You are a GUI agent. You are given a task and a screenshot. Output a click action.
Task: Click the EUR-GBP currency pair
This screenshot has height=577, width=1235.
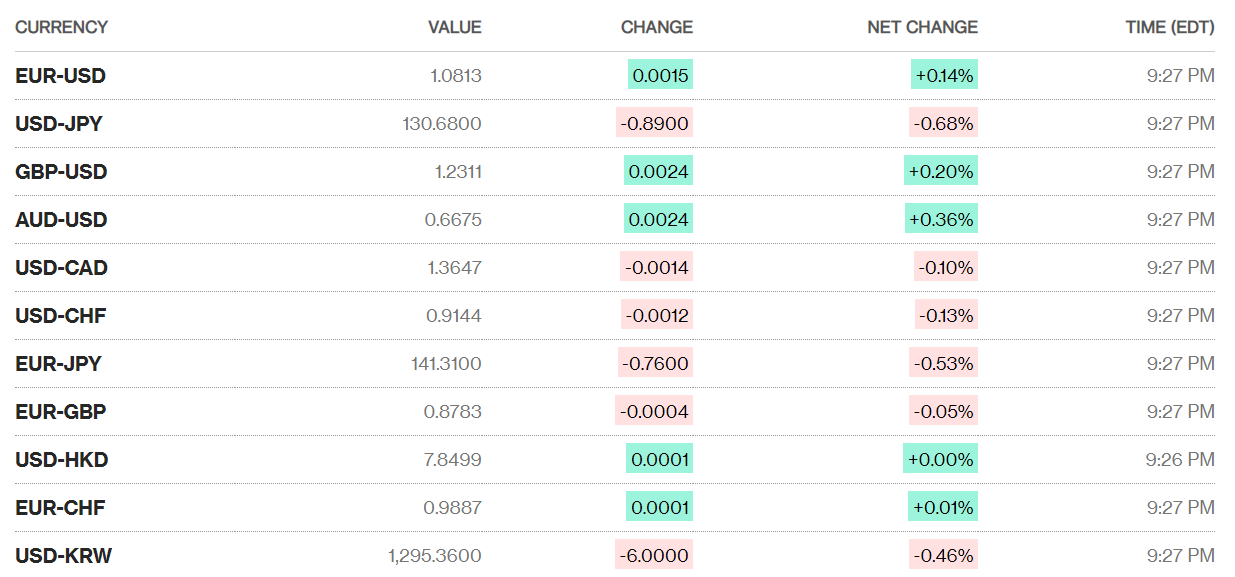coord(60,412)
